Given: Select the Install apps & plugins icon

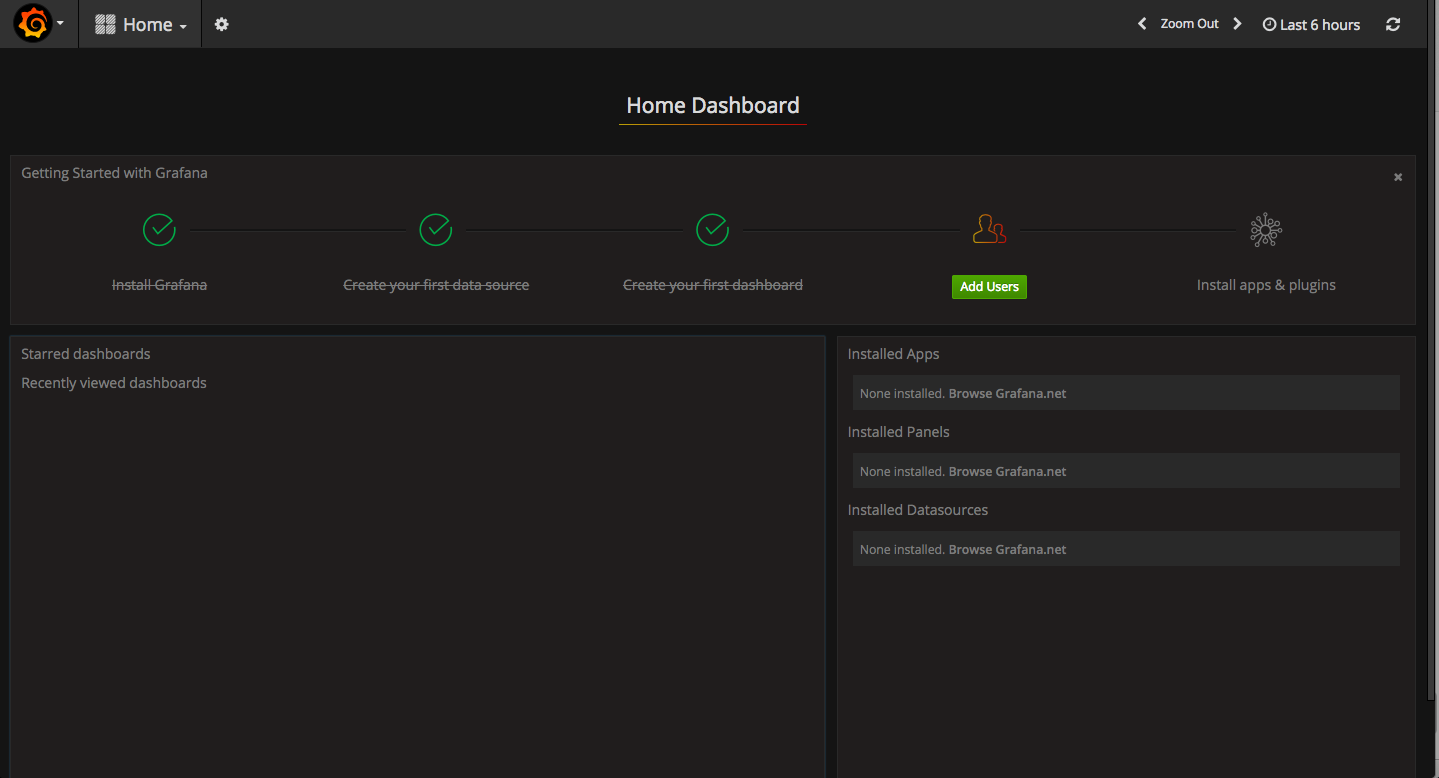Looking at the screenshot, I should pos(1266,230).
